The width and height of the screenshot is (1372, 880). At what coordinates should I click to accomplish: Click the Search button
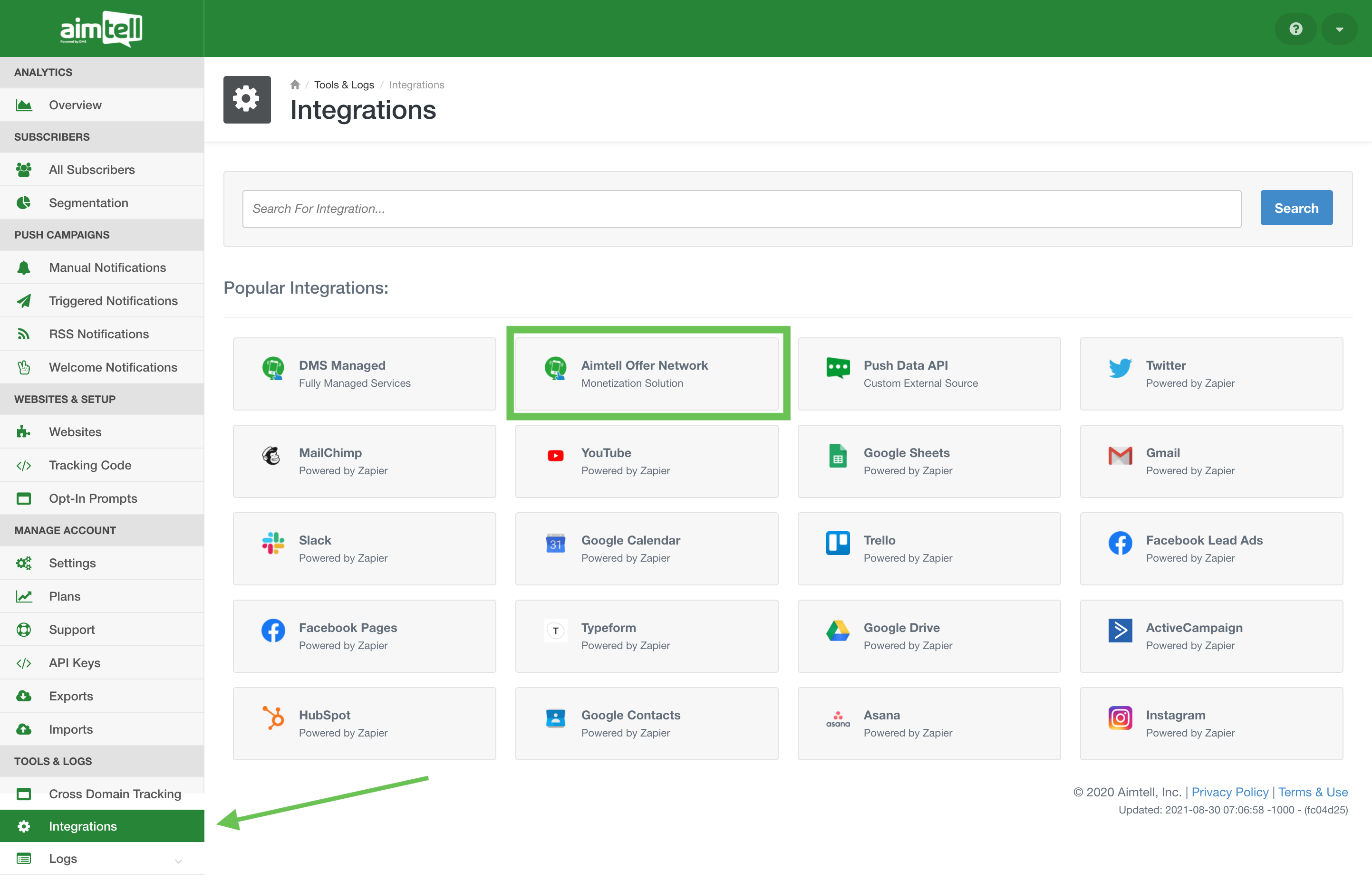[x=1296, y=208]
